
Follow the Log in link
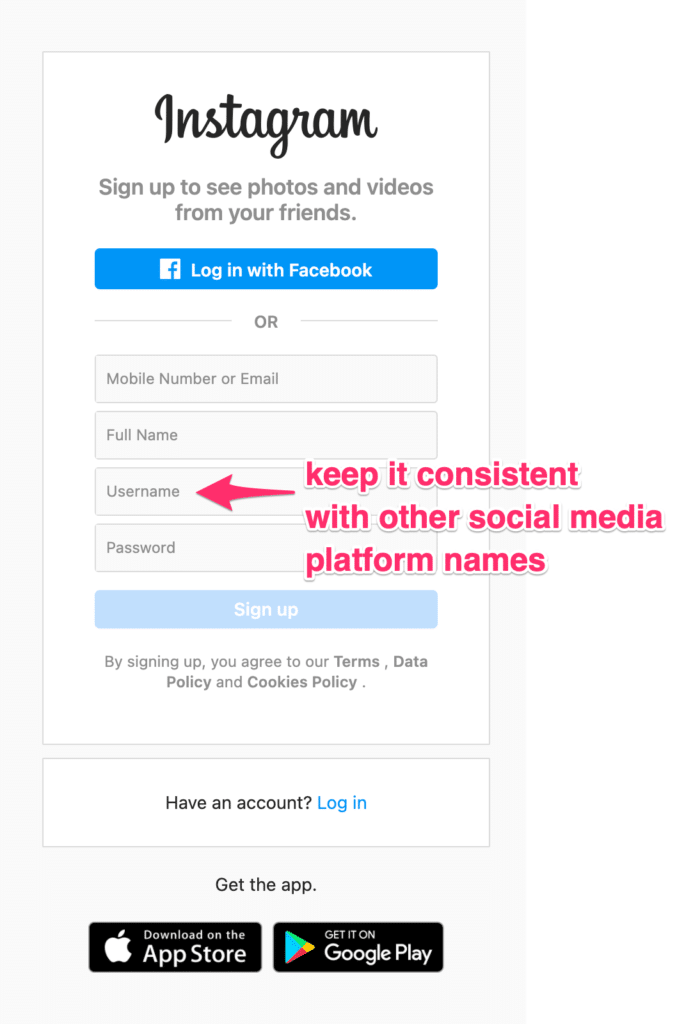click(341, 803)
